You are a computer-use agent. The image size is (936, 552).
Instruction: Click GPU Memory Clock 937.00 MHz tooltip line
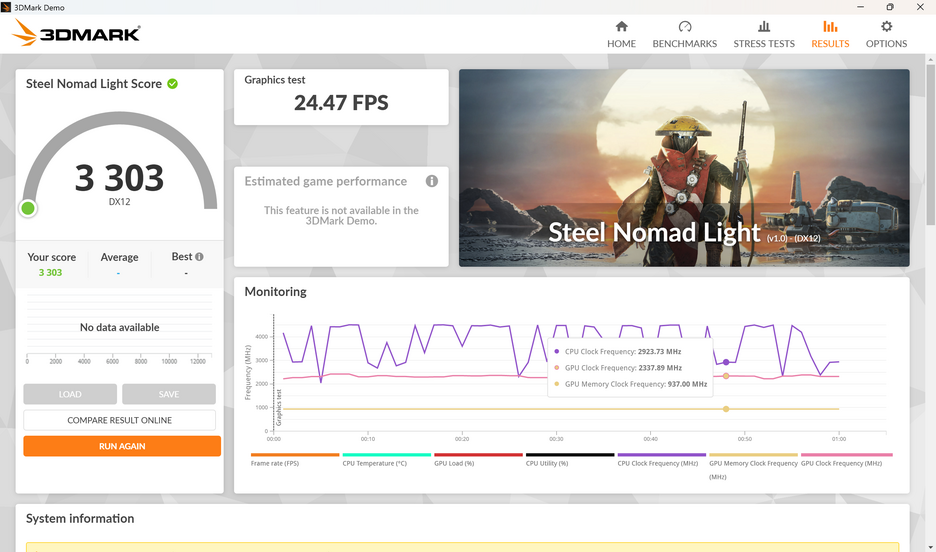(x=630, y=384)
